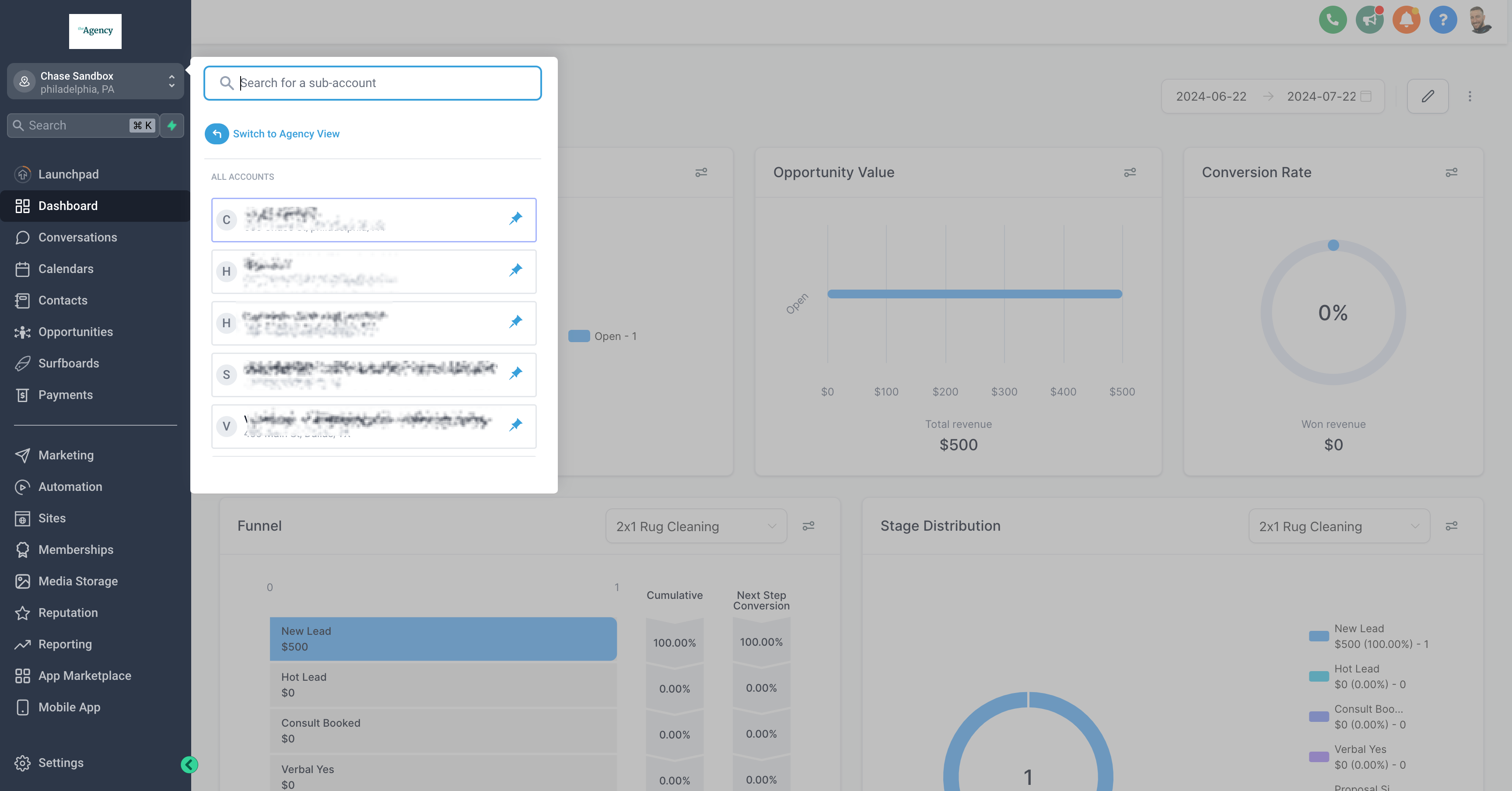Image resolution: width=1512 pixels, height=791 pixels.
Task: Select the second account row with avatar H
Action: tap(374, 323)
